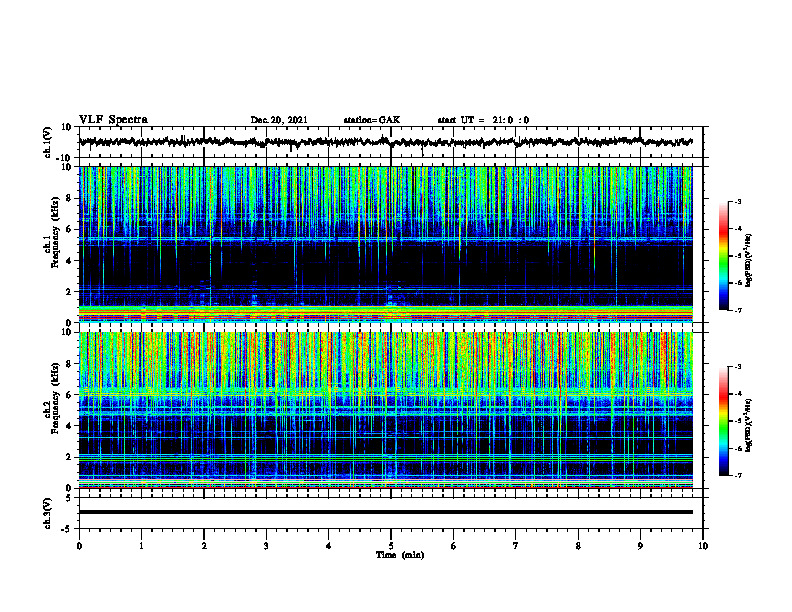This screenshot has width=792, height=612.
Task: Click time axis tick label '0'
Action: point(79,546)
